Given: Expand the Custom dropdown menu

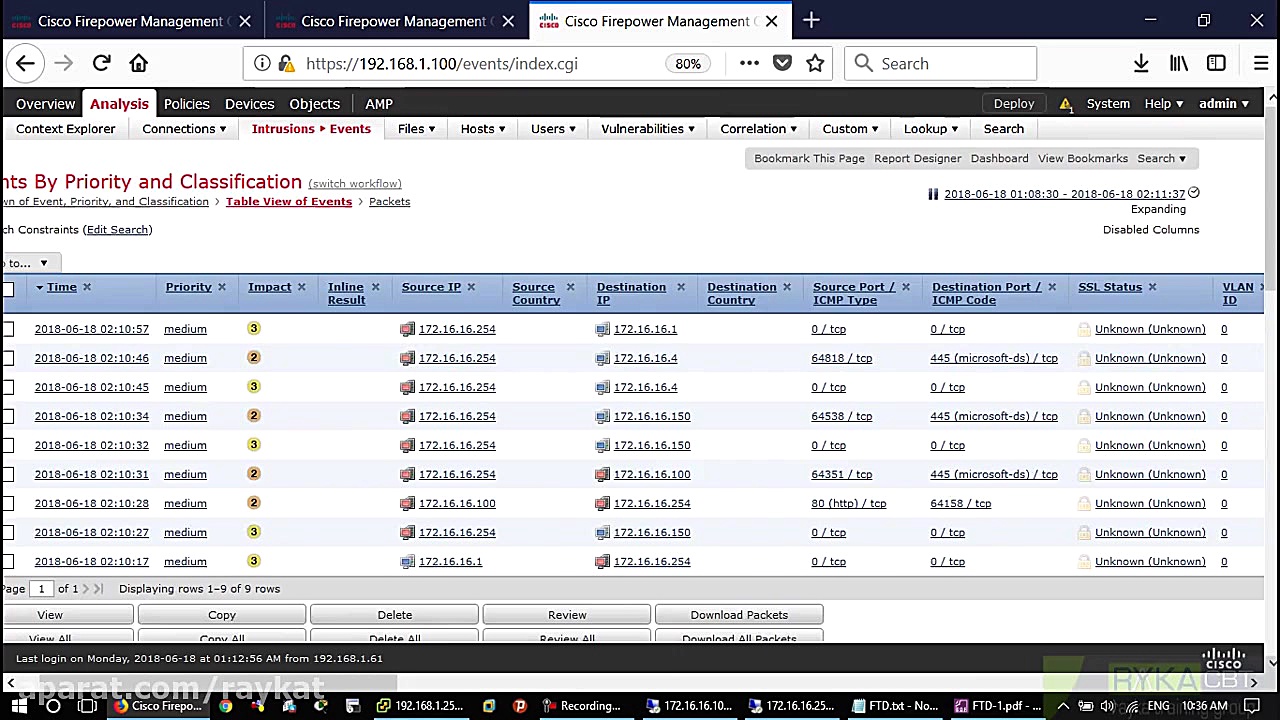Looking at the screenshot, I should [x=850, y=128].
